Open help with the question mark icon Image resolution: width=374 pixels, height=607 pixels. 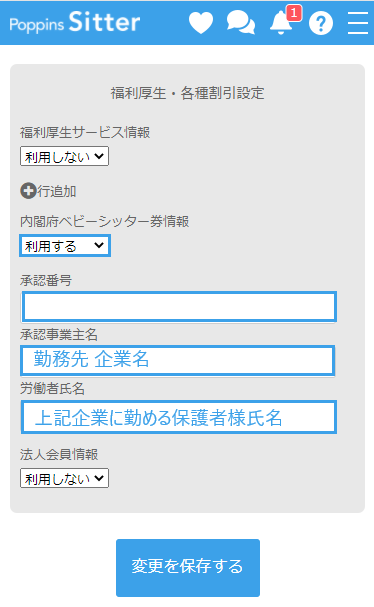tap(321, 23)
